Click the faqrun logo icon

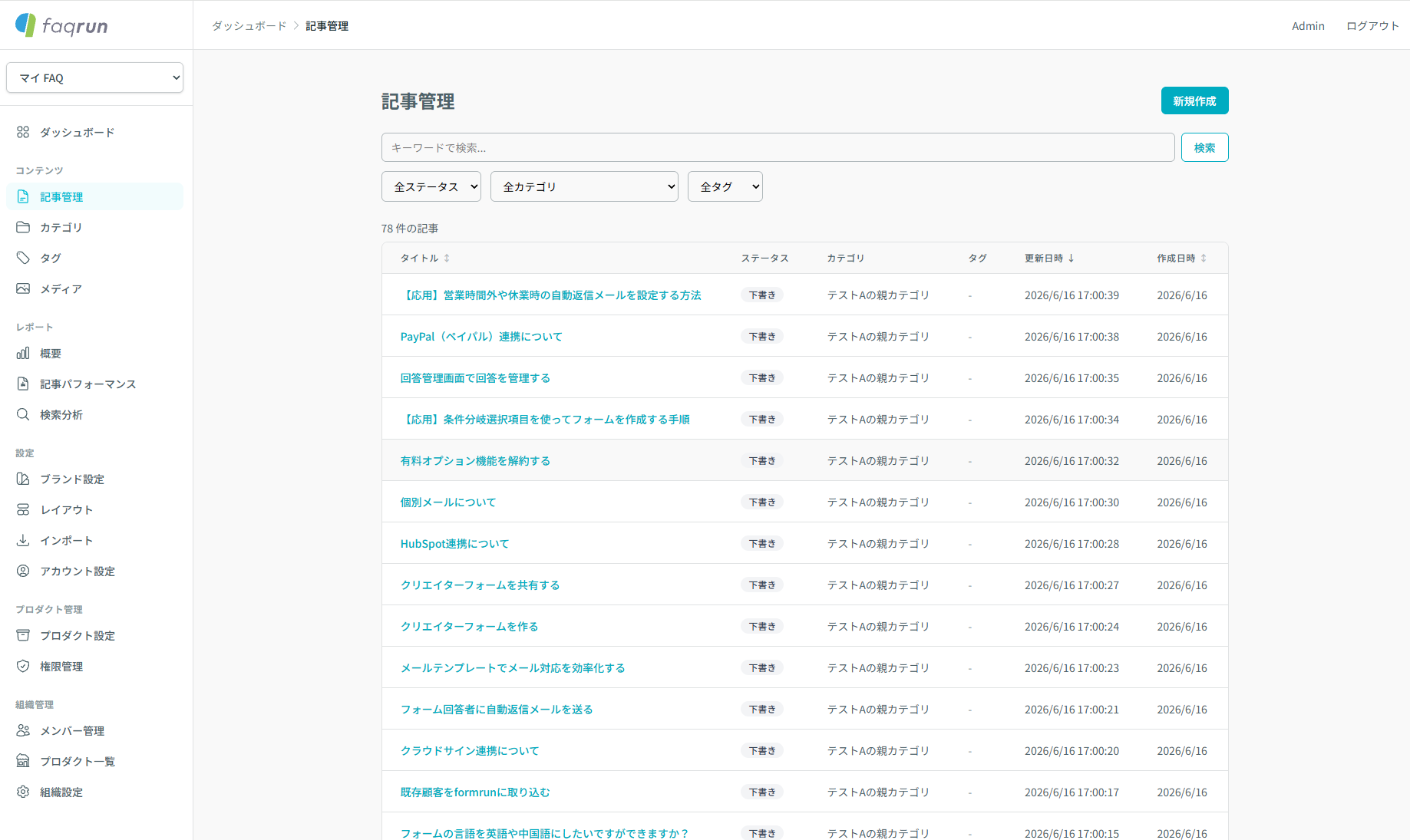pos(25,25)
